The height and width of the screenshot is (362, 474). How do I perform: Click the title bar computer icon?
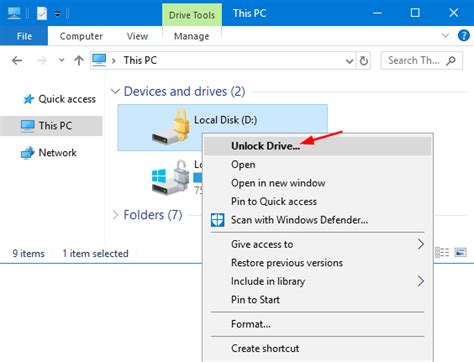[x=14, y=13]
